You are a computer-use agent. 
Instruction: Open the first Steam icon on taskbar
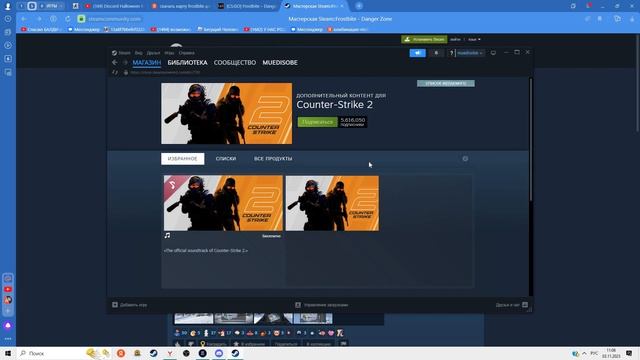click(x=153, y=353)
